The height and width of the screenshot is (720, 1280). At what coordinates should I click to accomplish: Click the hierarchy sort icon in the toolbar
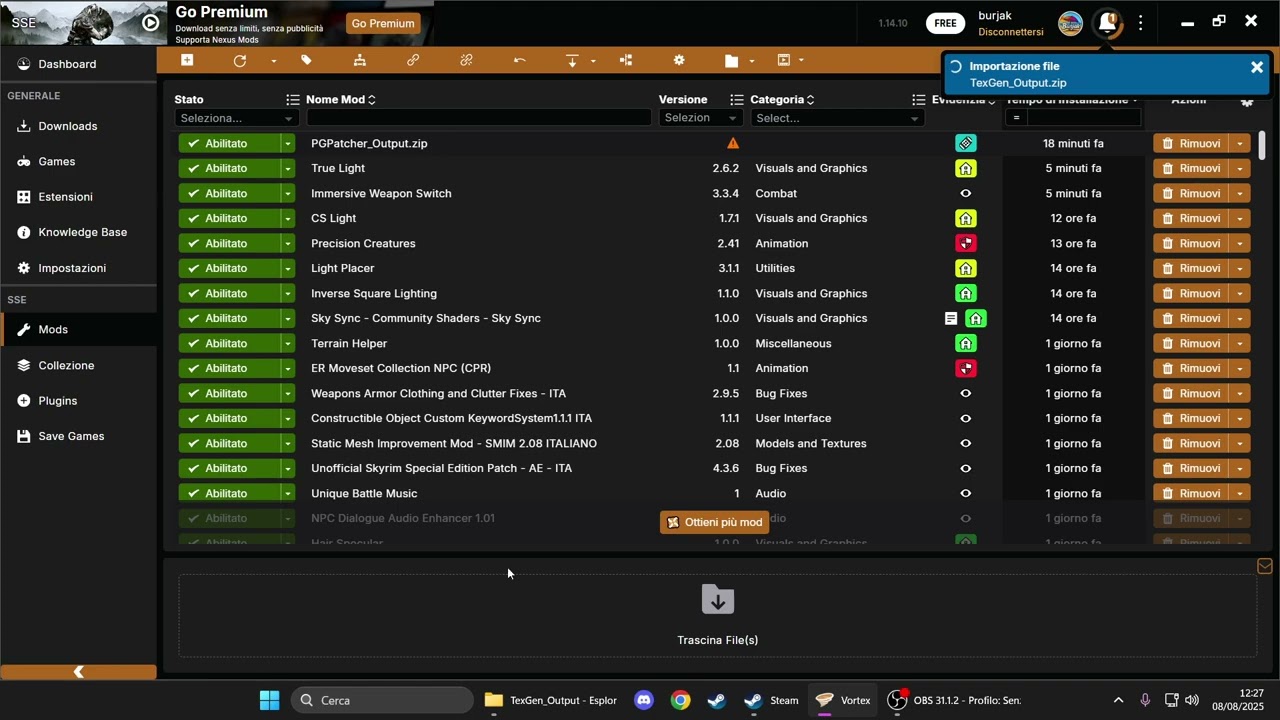click(x=359, y=61)
